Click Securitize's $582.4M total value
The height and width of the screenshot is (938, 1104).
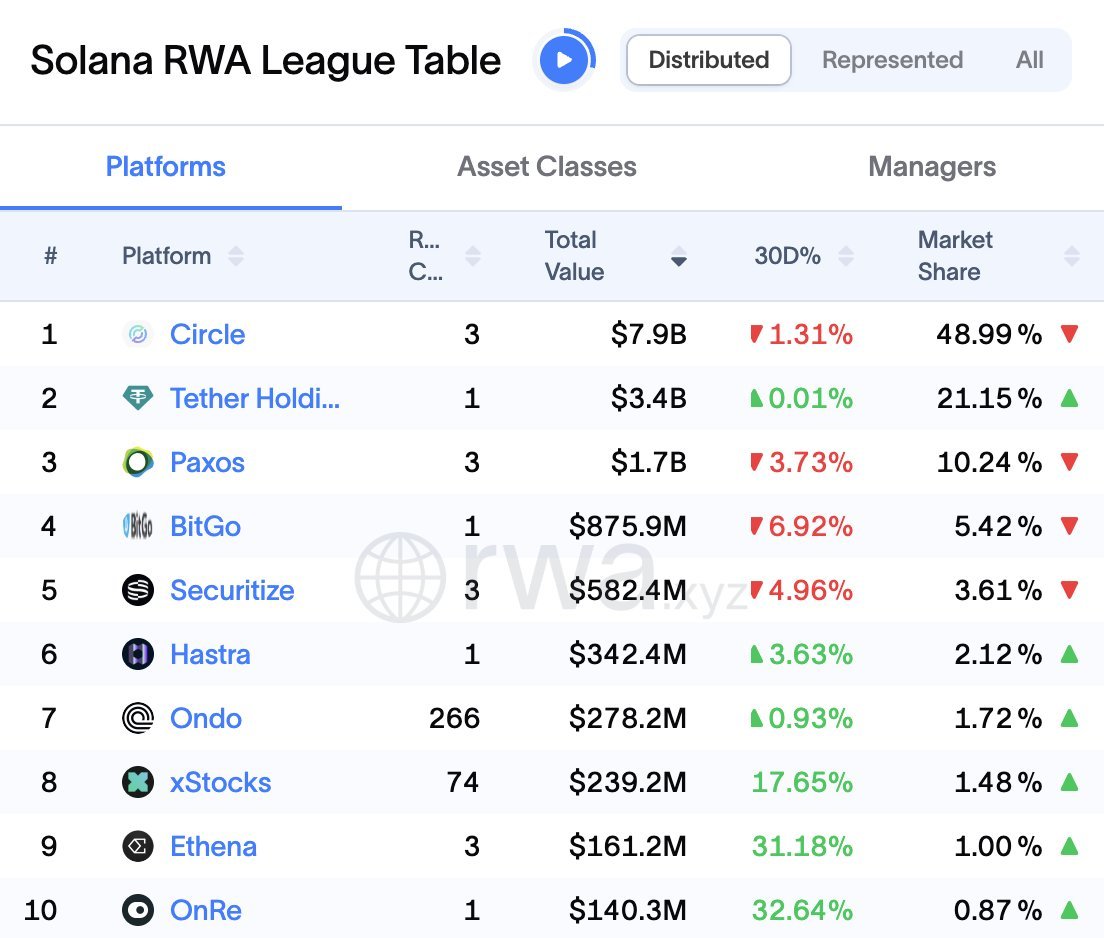(x=627, y=590)
